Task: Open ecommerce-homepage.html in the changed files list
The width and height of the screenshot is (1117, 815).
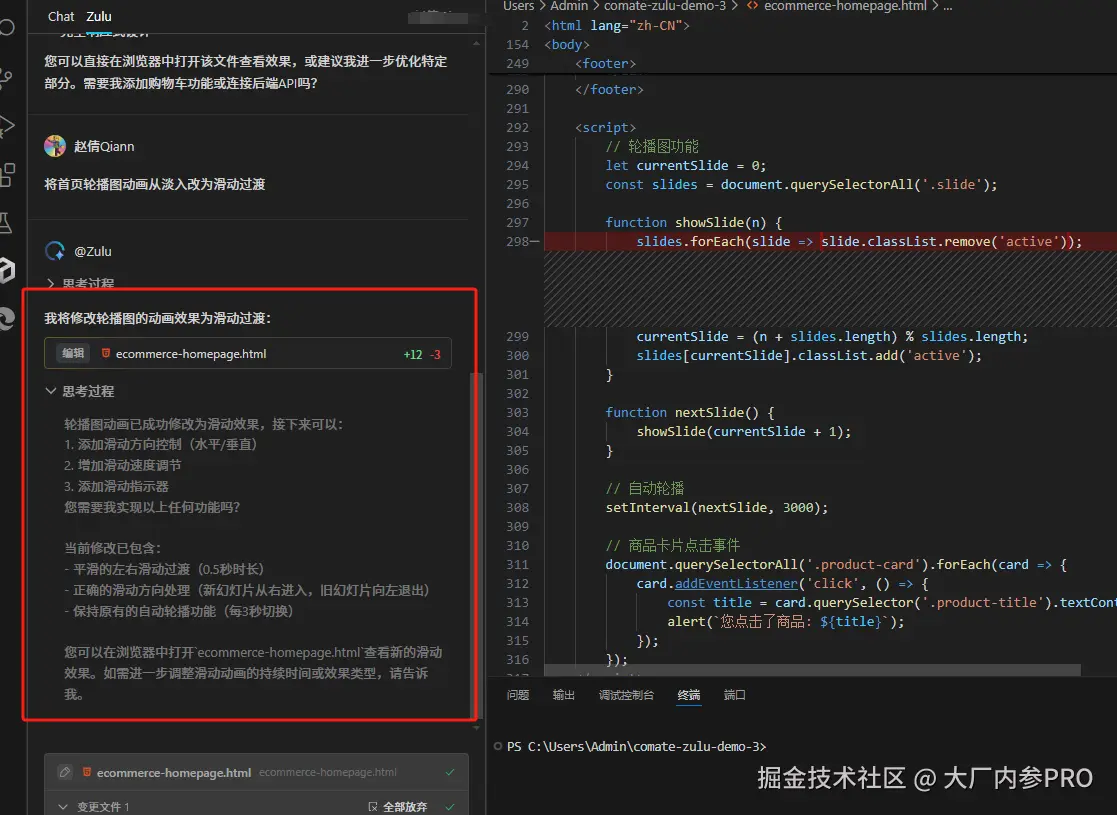Action: coord(174,772)
